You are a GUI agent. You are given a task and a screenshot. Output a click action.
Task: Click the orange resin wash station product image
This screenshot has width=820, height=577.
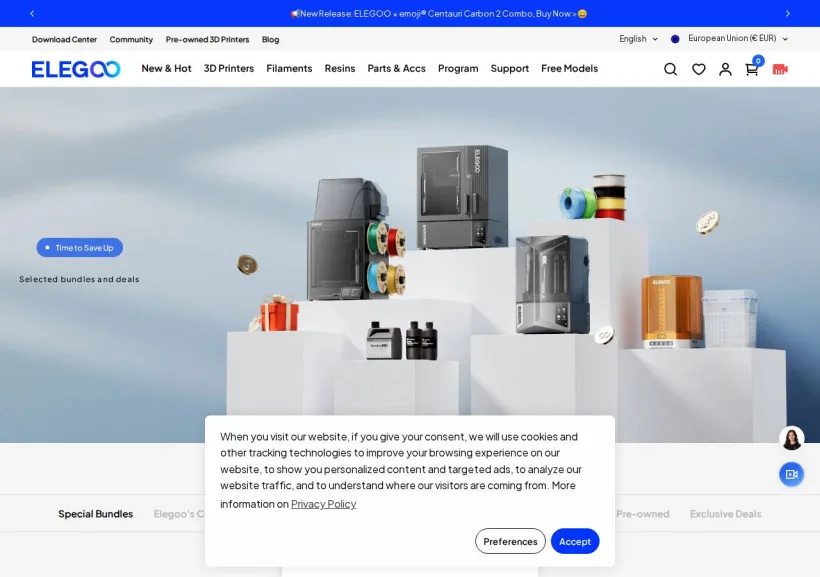point(672,311)
